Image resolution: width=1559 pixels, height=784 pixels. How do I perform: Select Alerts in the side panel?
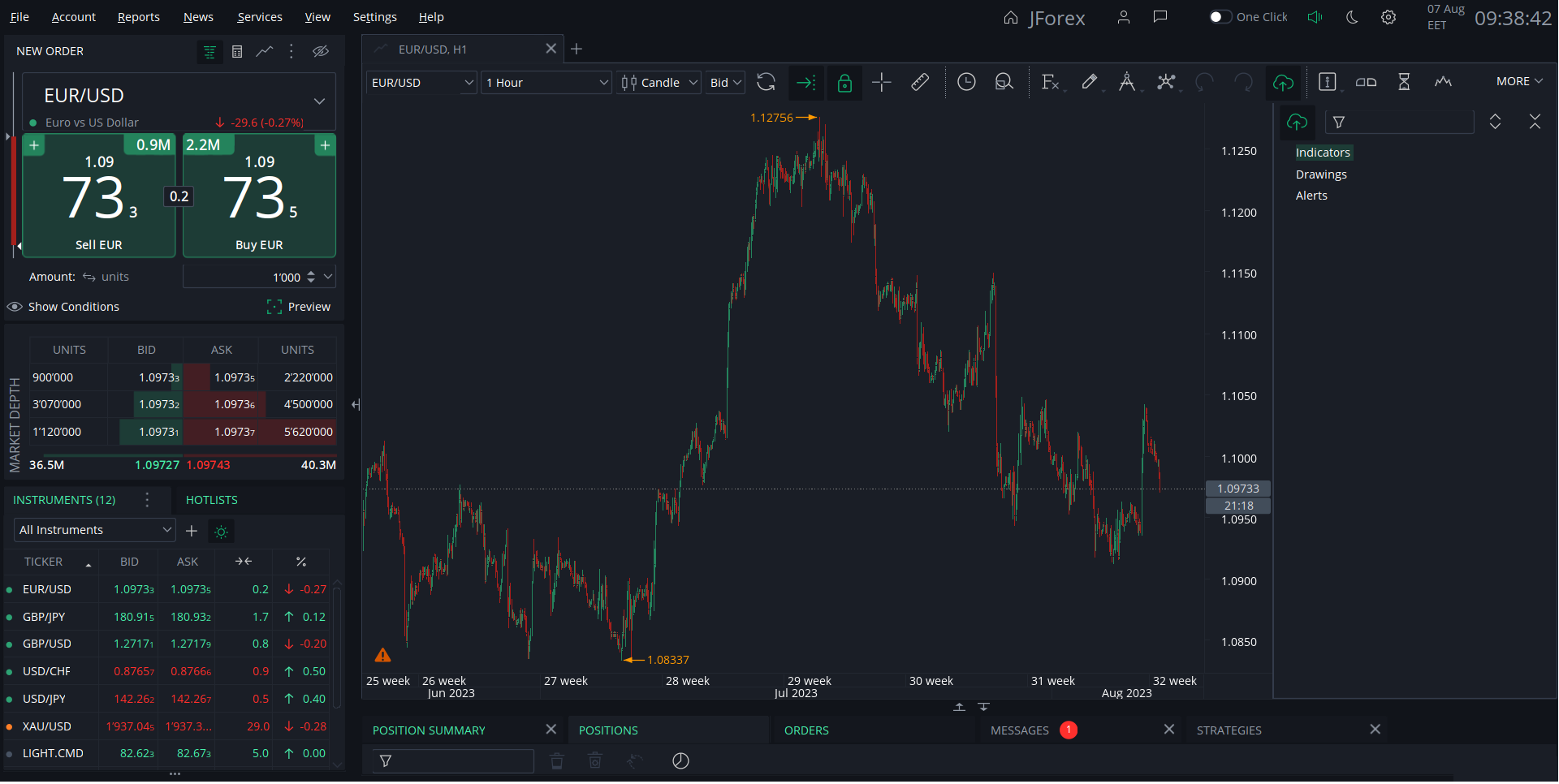click(x=1311, y=196)
